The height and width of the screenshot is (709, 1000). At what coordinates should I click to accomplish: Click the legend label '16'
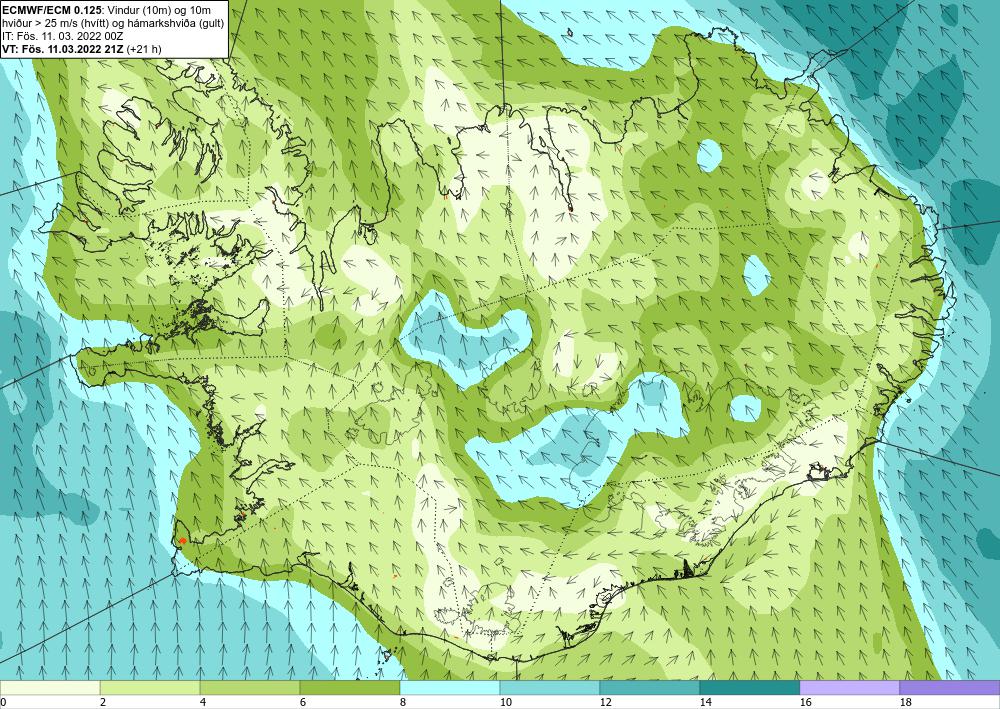805,703
